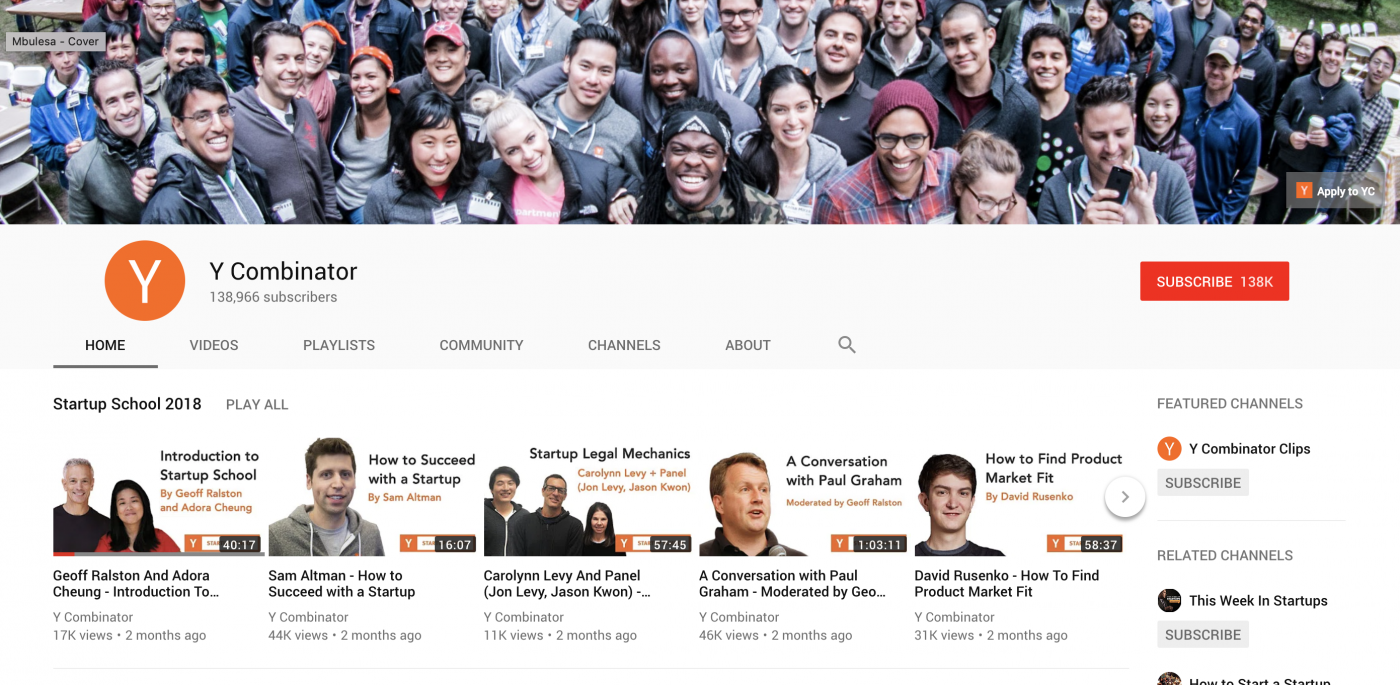This screenshot has height=685, width=1400.
Task: Subscribe to Y Combinator Clips
Action: [x=1202, y=482]
